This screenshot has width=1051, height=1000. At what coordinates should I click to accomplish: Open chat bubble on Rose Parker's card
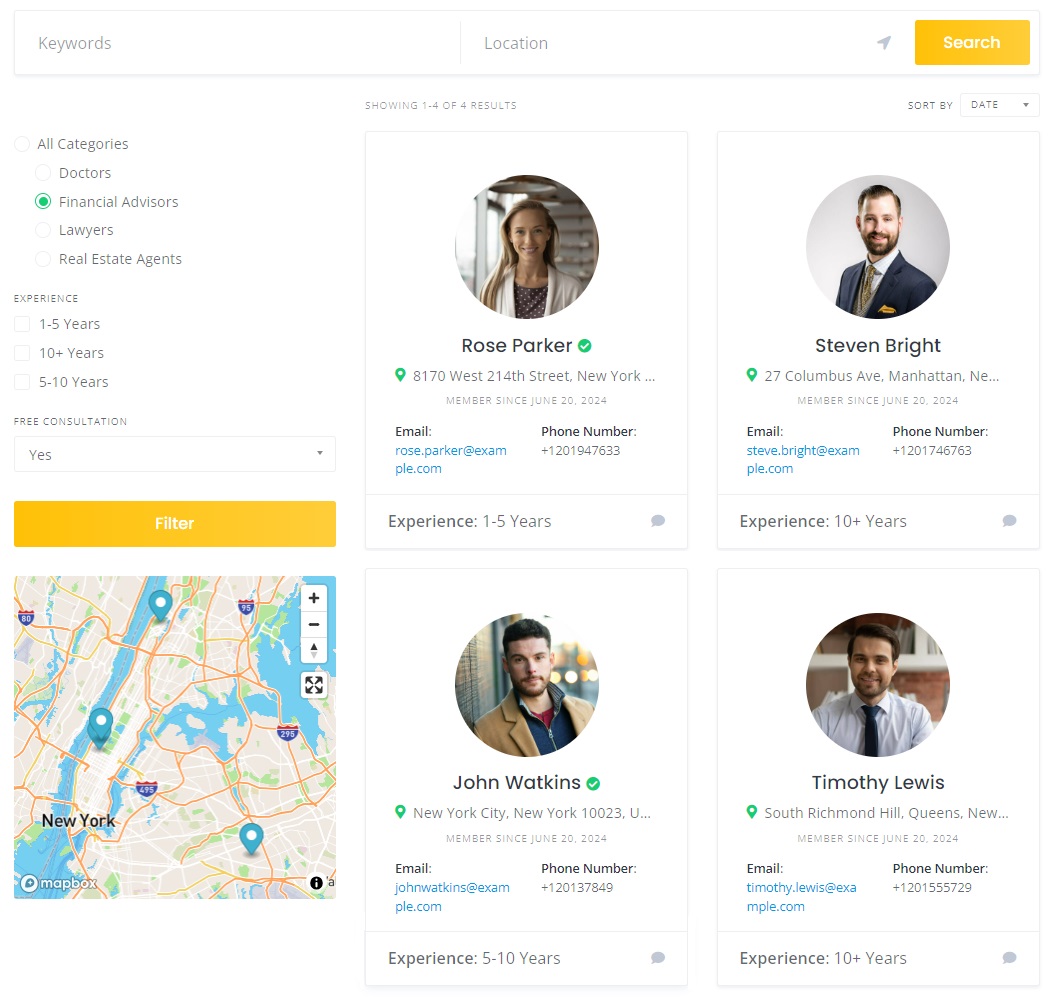658,521
